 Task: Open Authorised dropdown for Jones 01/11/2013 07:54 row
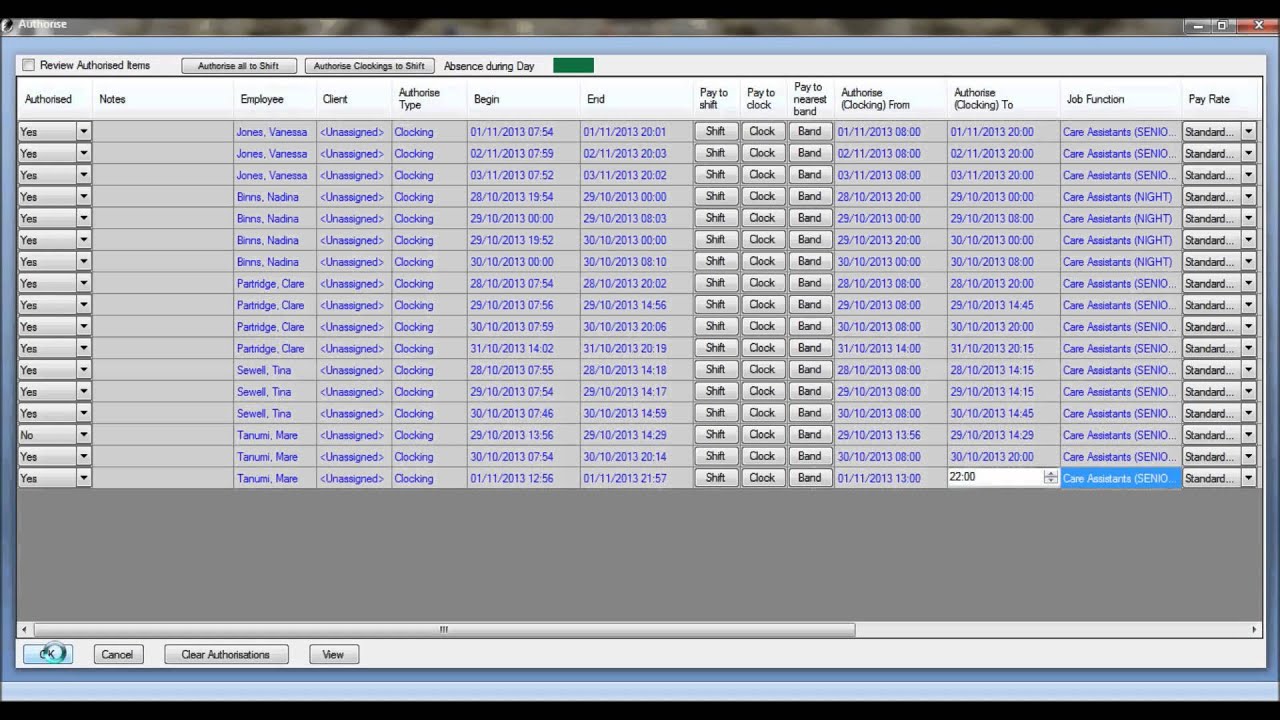pyautogui.click(x=84, y=131)
